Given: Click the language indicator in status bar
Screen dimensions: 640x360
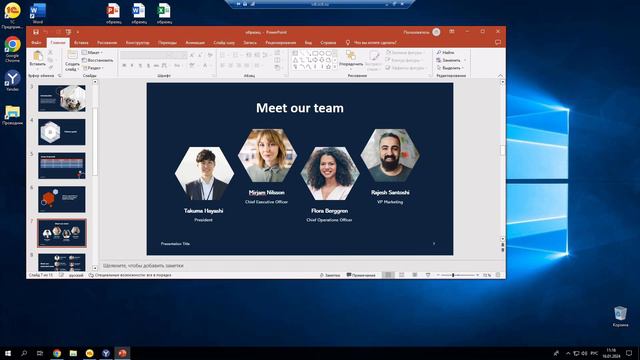Looking at the screenshot, I should (76, 276).
